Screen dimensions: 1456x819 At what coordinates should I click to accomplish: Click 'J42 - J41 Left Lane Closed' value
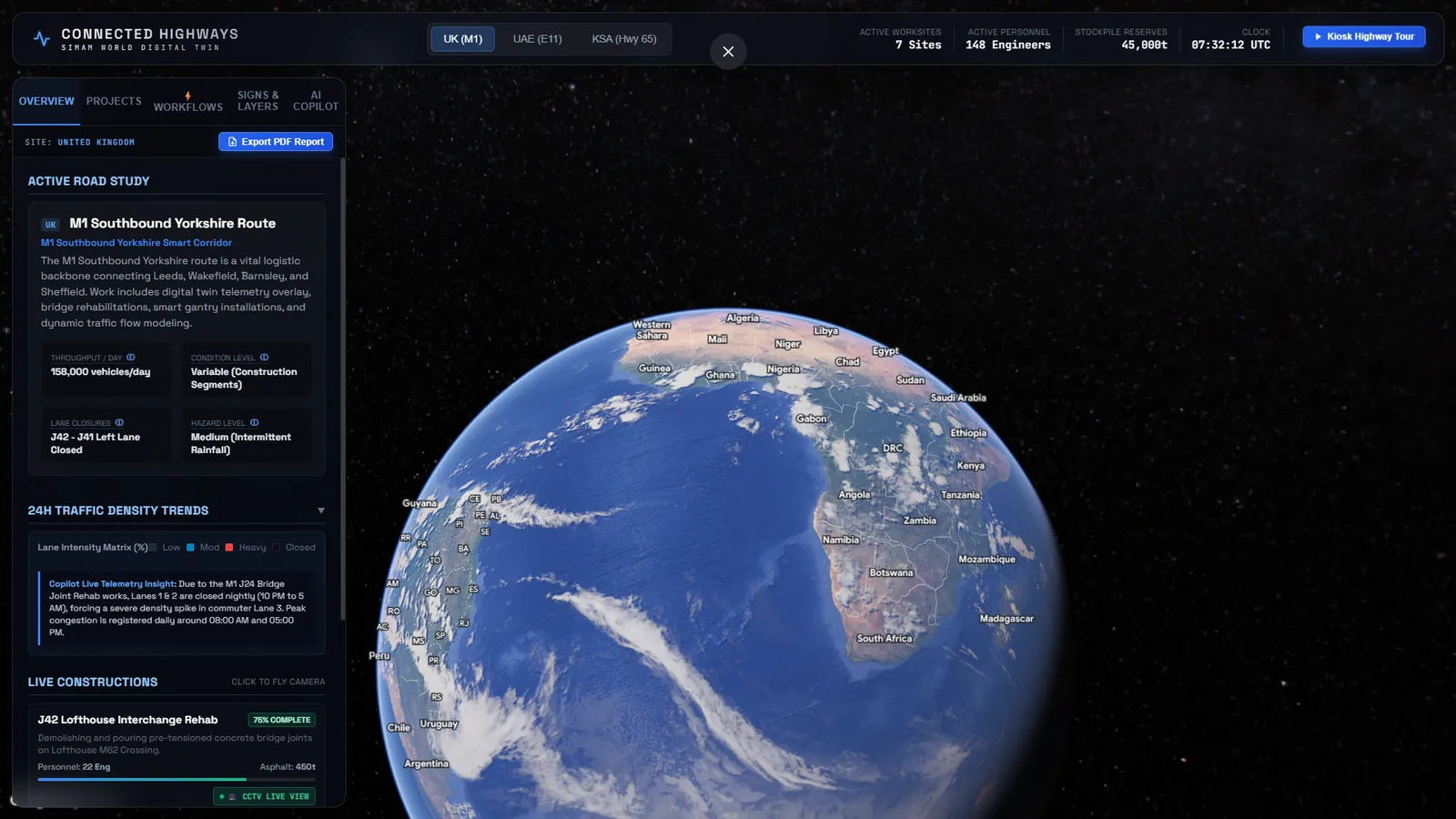coord(96,444)
